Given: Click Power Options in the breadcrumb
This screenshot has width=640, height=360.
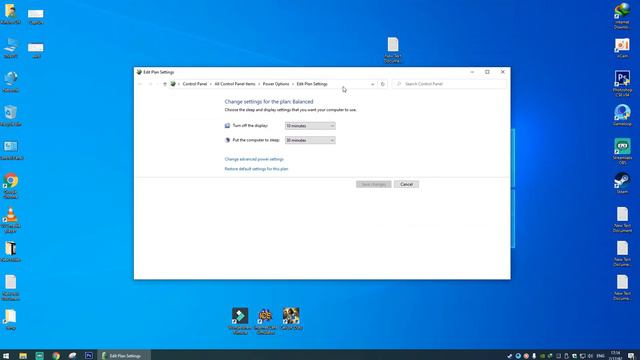Looking at the screenshot, I should 276,84.
